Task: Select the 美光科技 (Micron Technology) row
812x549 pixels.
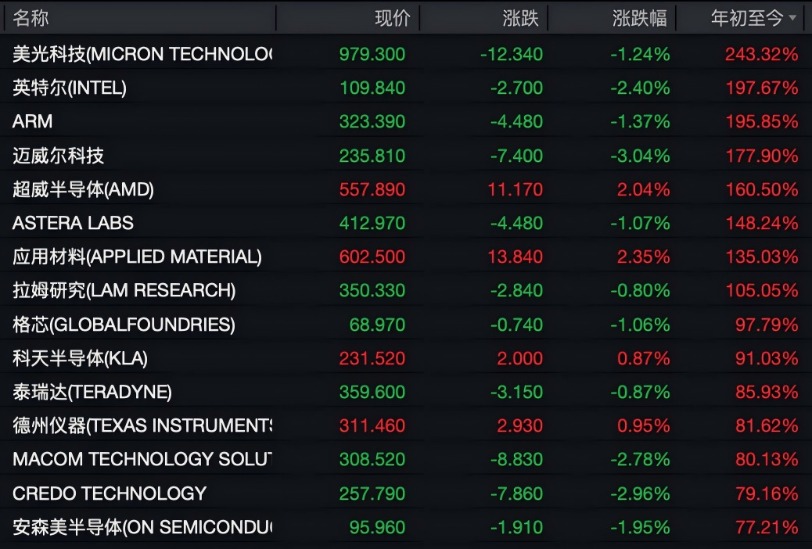Action: click(406, 54)
